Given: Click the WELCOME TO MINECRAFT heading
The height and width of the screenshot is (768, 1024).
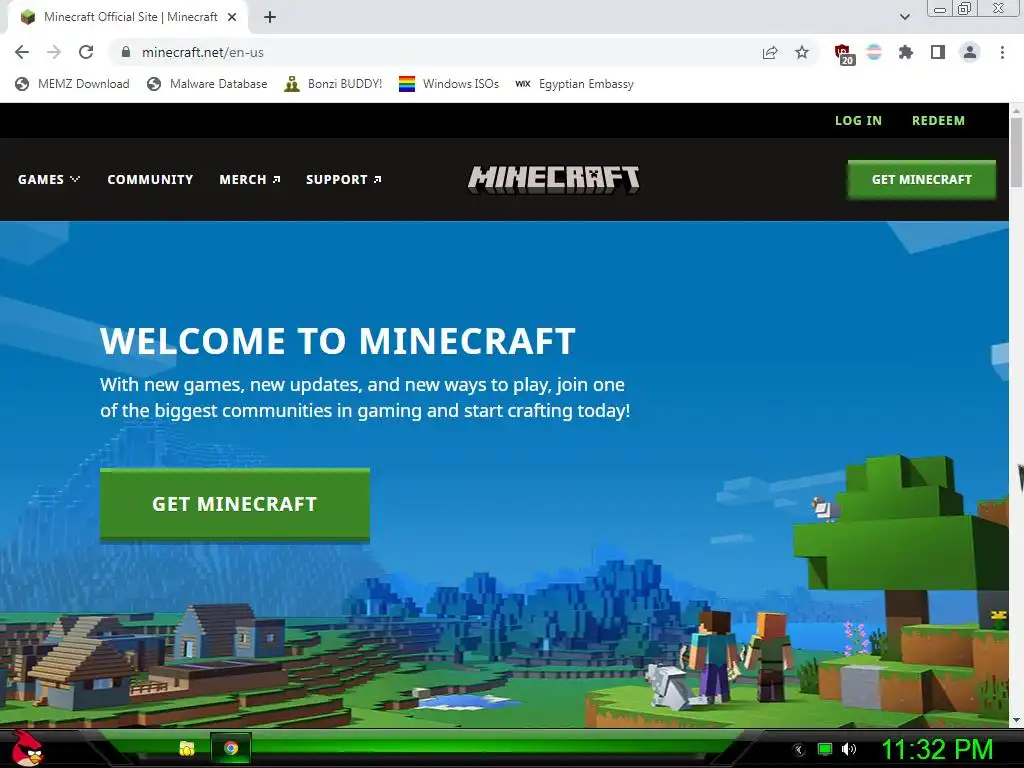Looking at the screenshot, I should tap(338, 341).
